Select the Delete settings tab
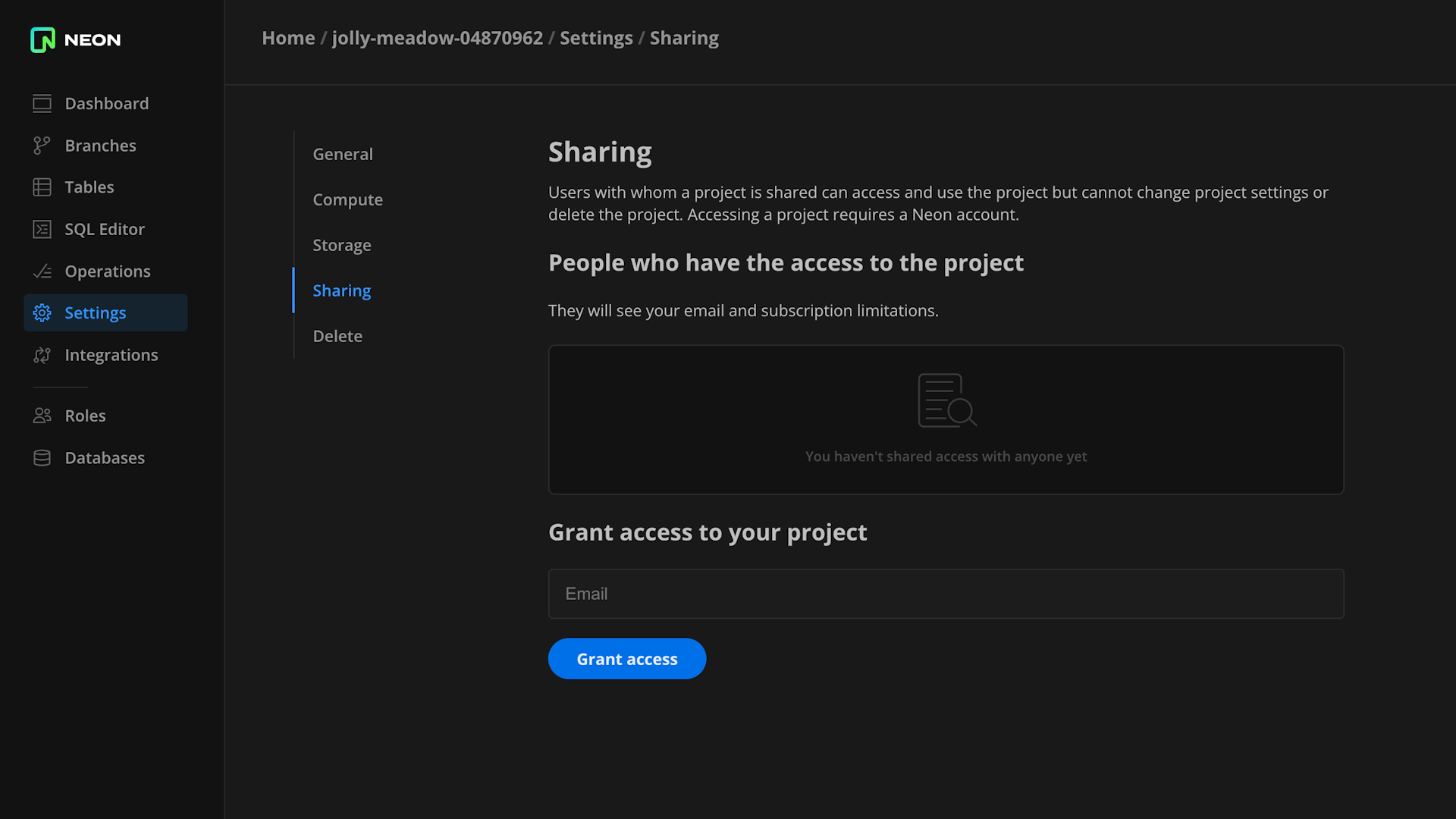This screenshot has height=819, width=1456. click(337, 336)
